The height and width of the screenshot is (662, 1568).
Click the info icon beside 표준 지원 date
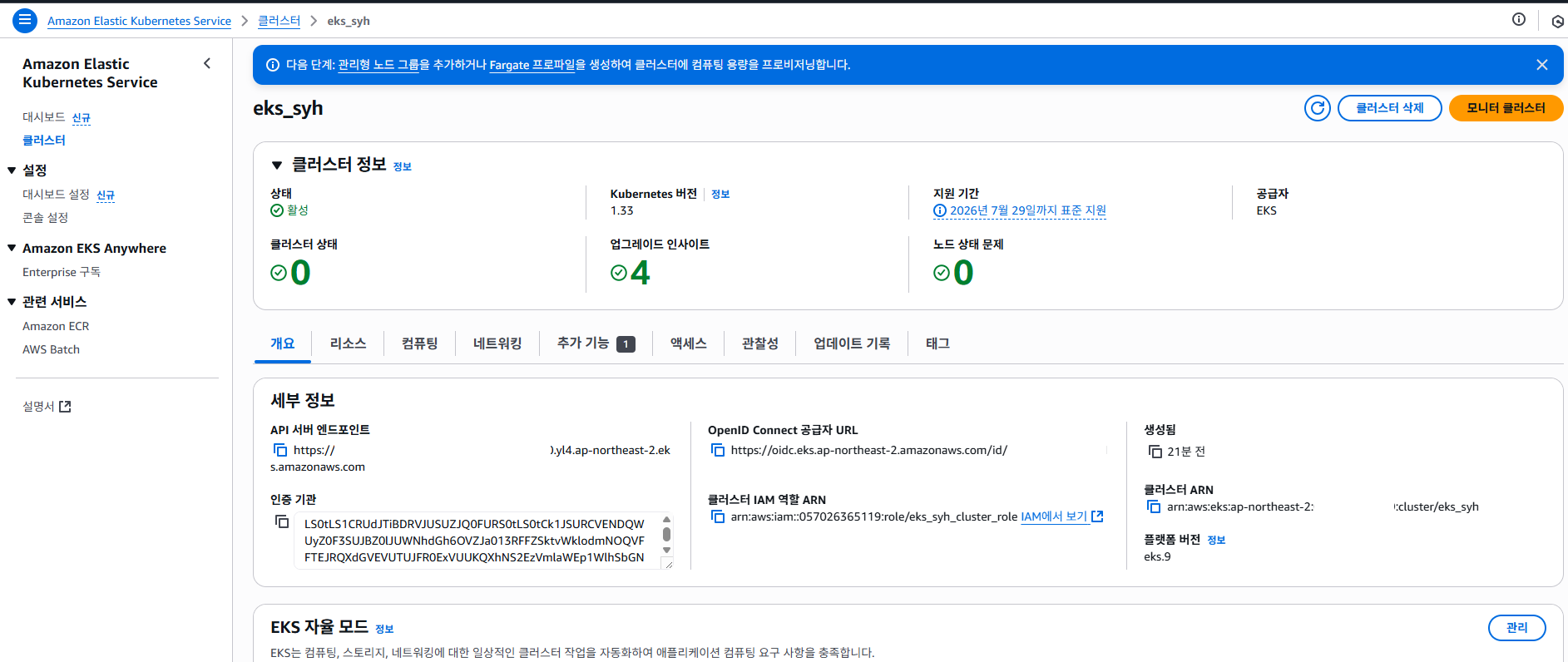tap(940, 210)
